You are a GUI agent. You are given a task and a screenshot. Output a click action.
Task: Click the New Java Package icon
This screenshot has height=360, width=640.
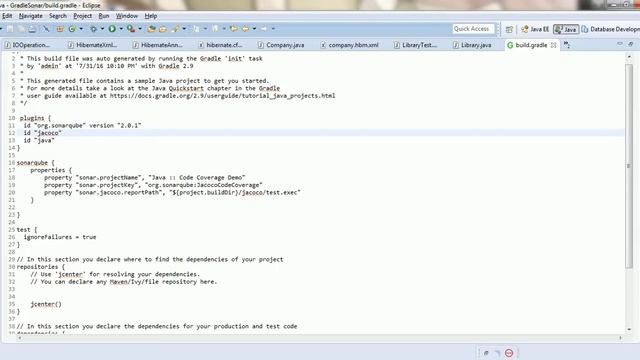click(x=60, y=29)
